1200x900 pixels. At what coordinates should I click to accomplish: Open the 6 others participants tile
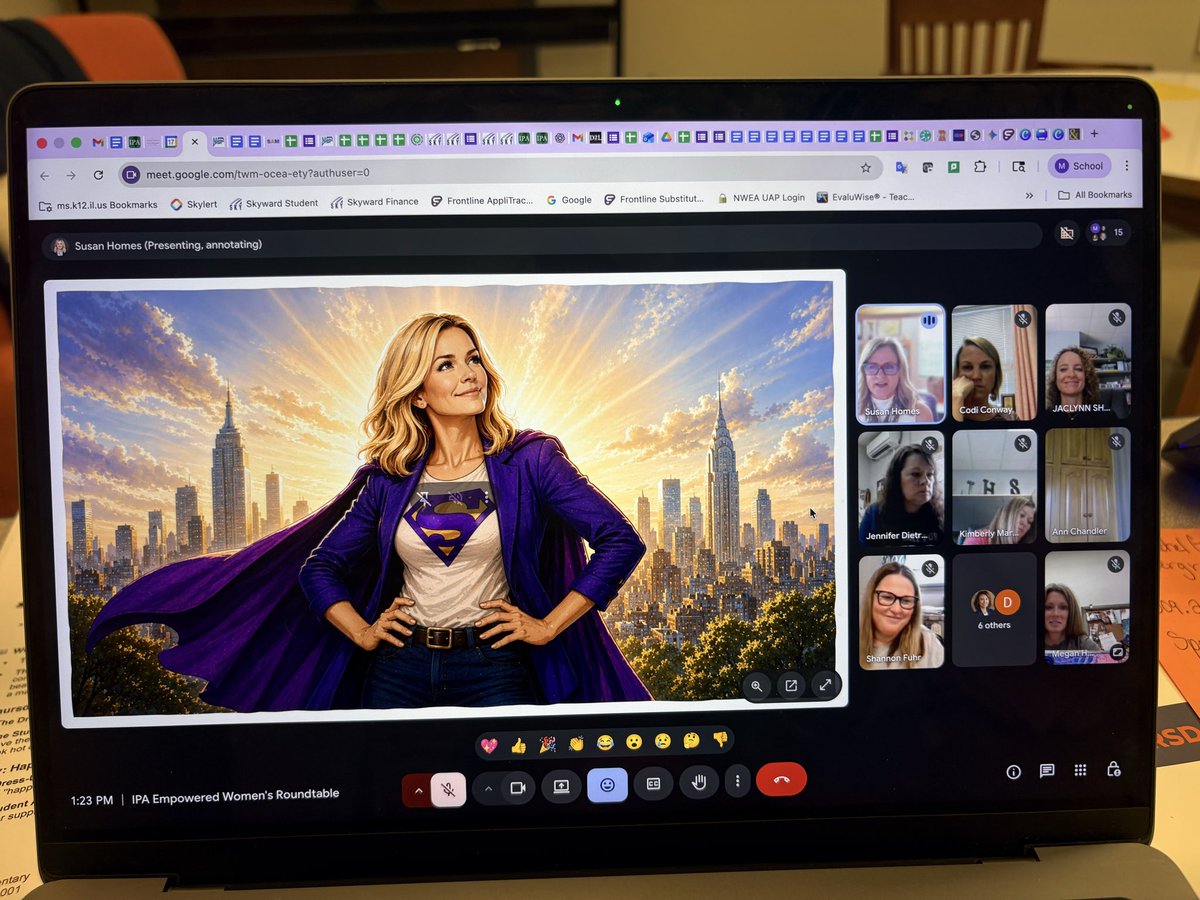995,610
